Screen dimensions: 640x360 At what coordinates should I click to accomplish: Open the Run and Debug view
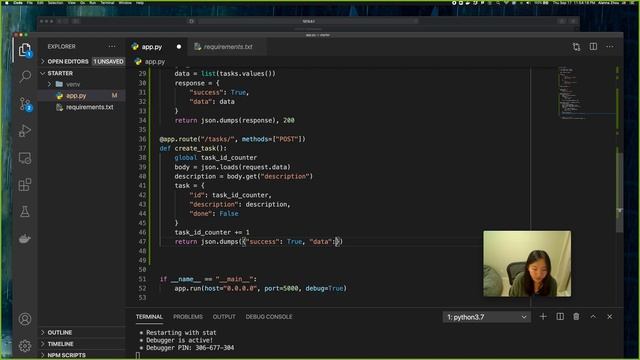[x=25, y=131]
